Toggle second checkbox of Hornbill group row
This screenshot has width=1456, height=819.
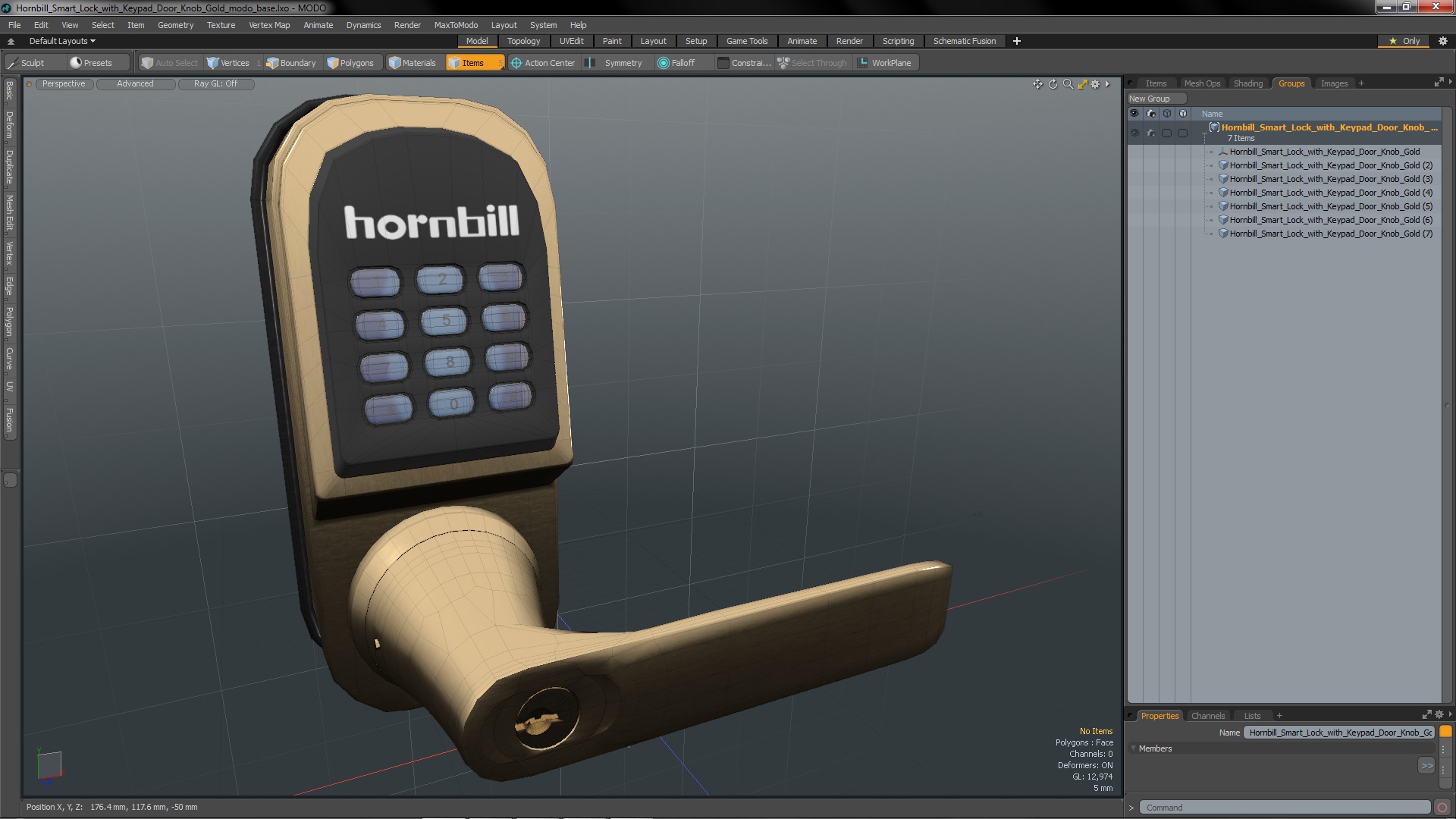coord(1183,133)
